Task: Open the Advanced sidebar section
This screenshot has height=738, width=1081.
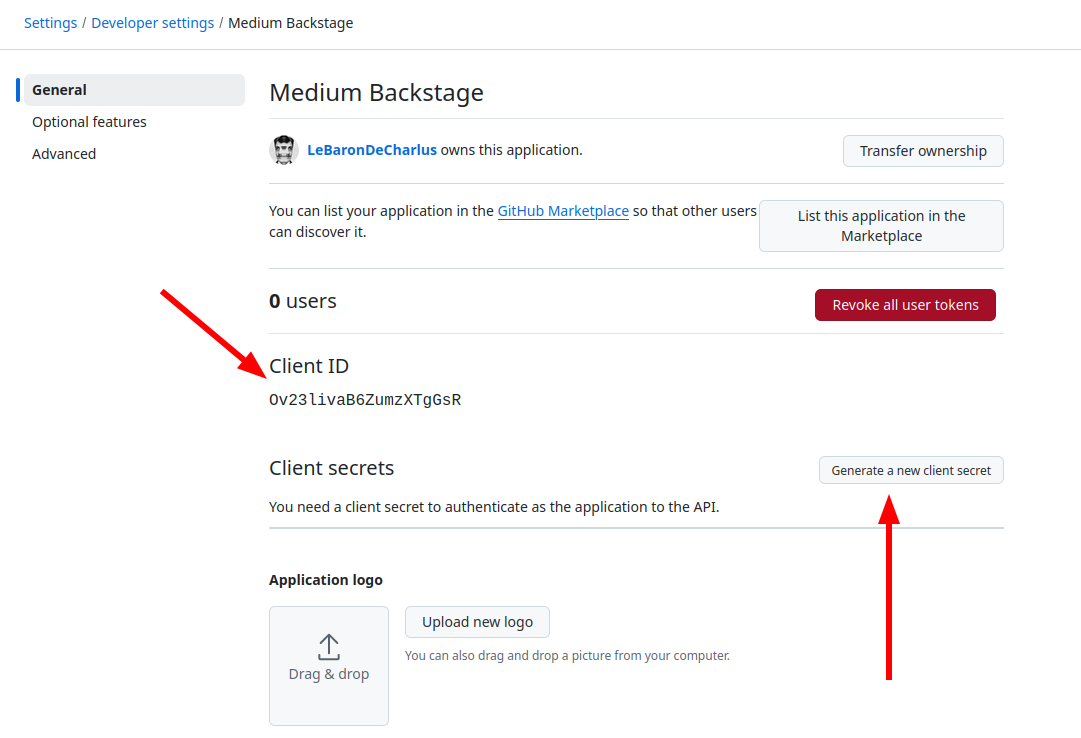Action: point(64,154)
